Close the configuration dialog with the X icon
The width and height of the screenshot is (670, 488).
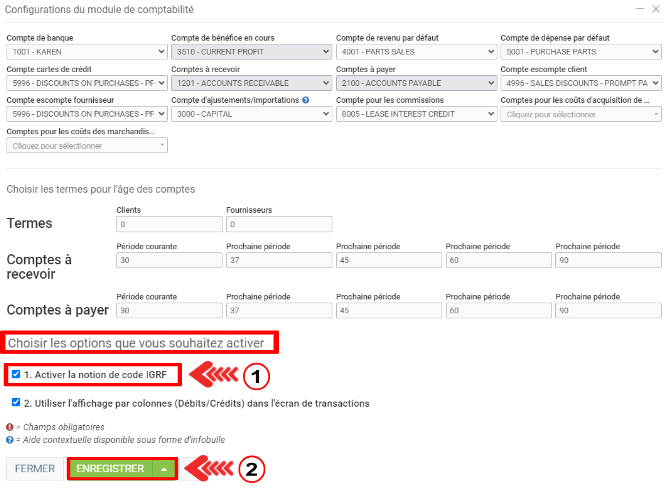(x=657, y=8)
